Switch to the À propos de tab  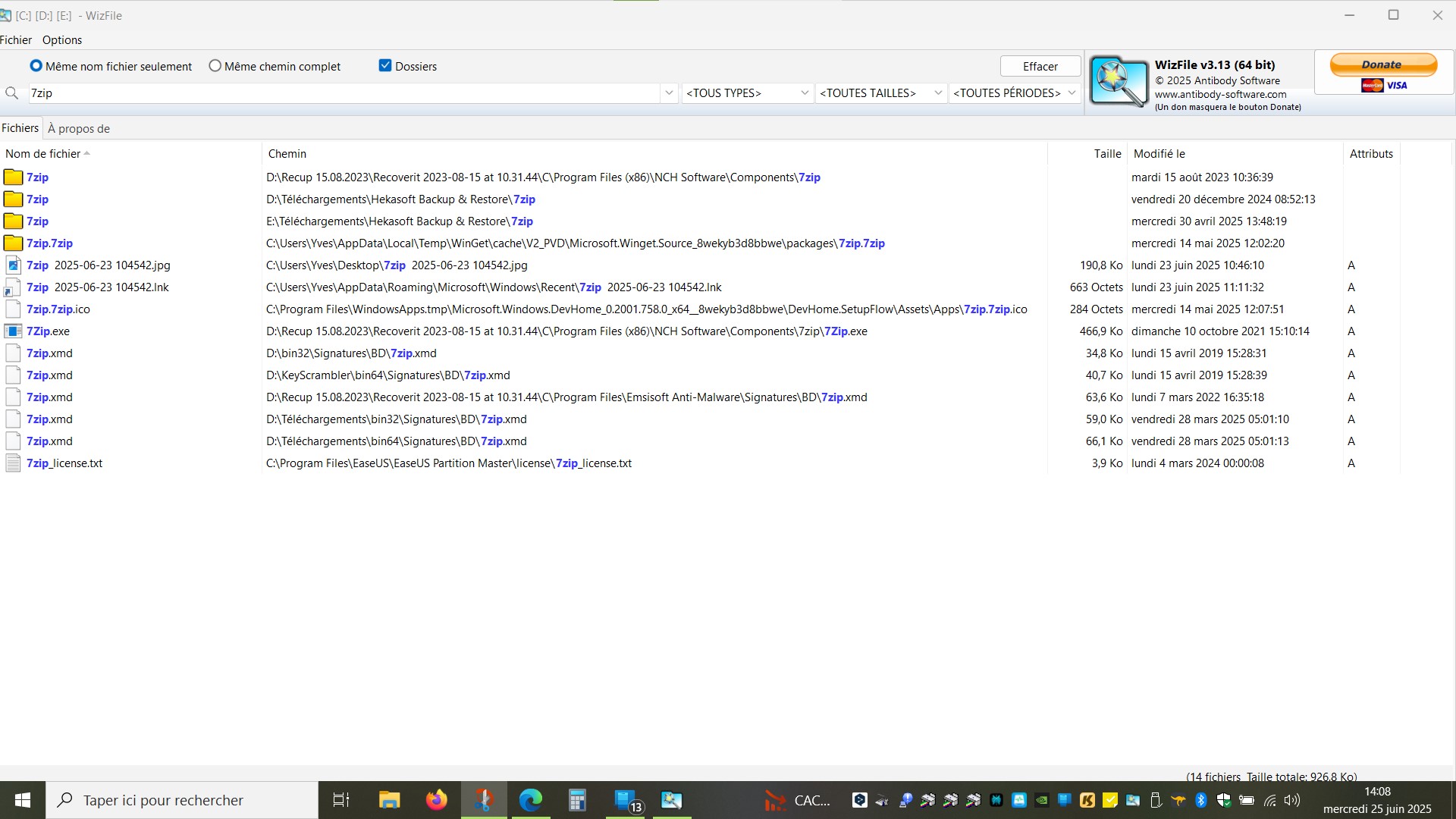coord(79,128)
